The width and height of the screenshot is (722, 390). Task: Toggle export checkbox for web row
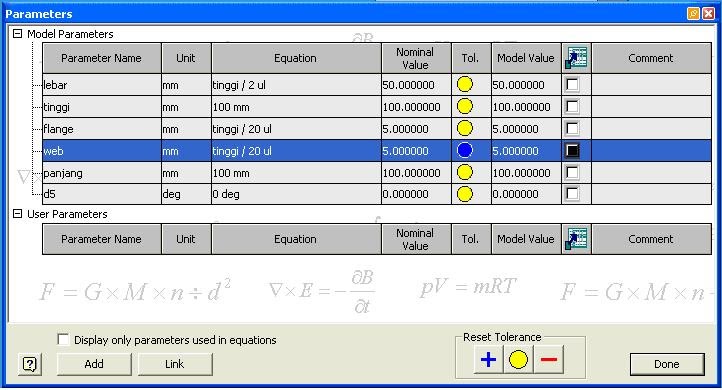572,151
